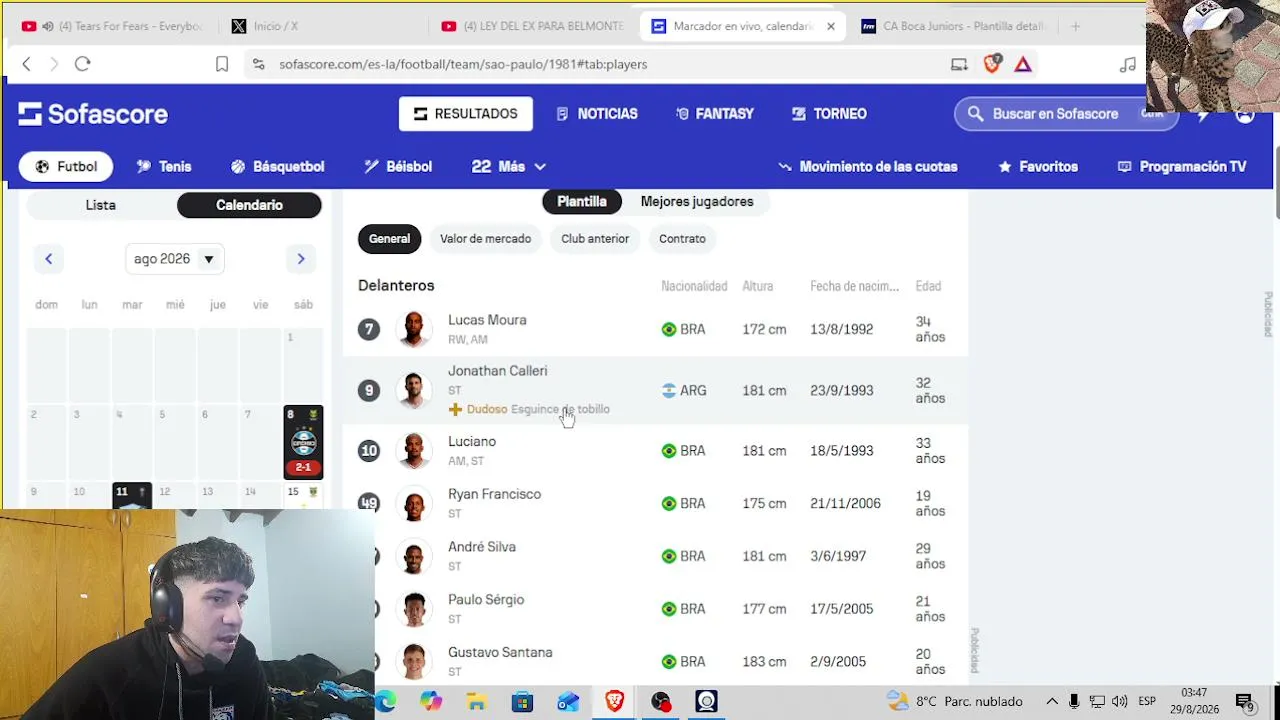1280x720 pixels.
Task: Click the screen cast icon in address bar
Action: click(x=959, y=64)
